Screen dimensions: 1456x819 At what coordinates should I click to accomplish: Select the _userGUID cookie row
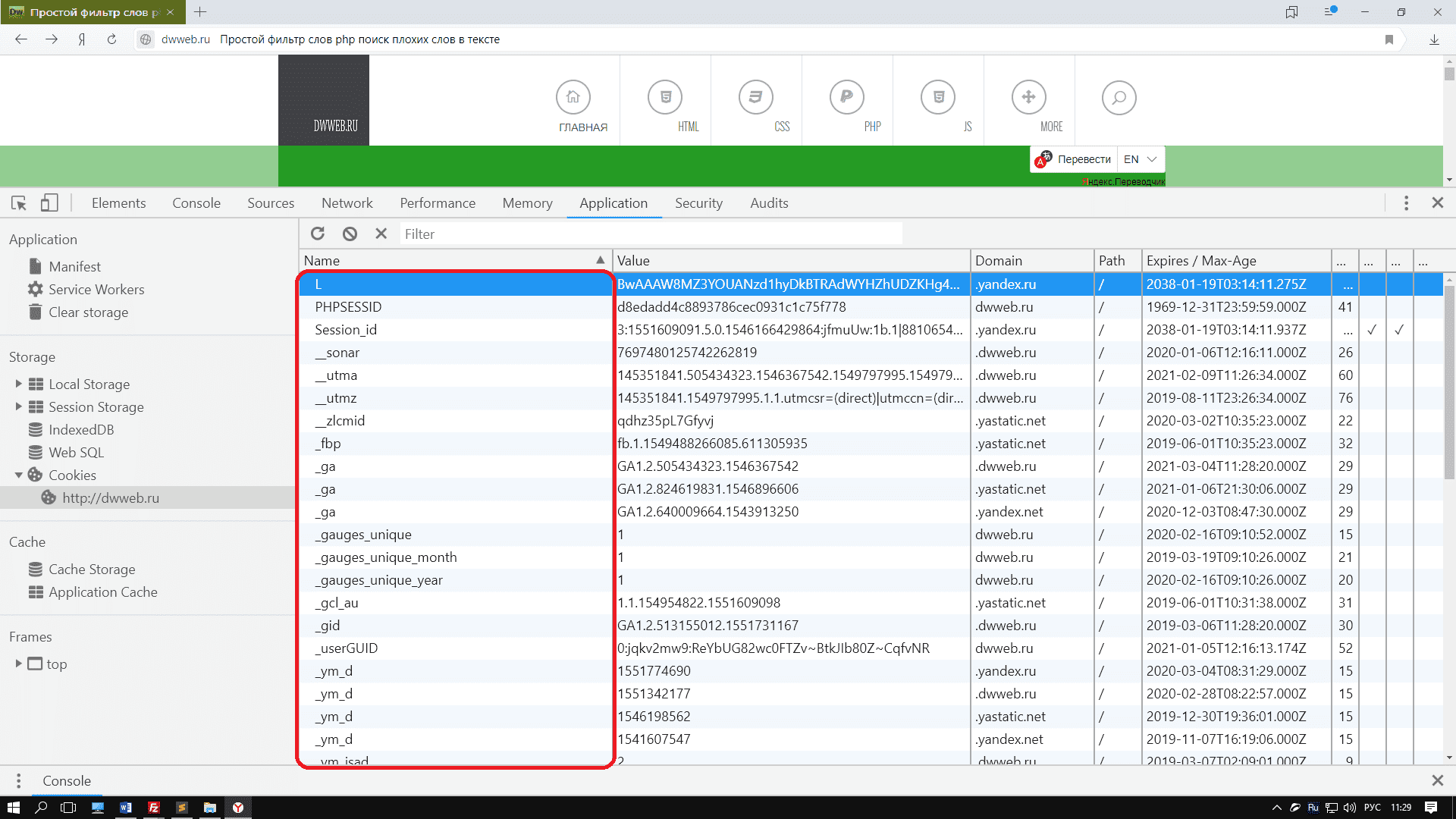click(x=871, y=648)
